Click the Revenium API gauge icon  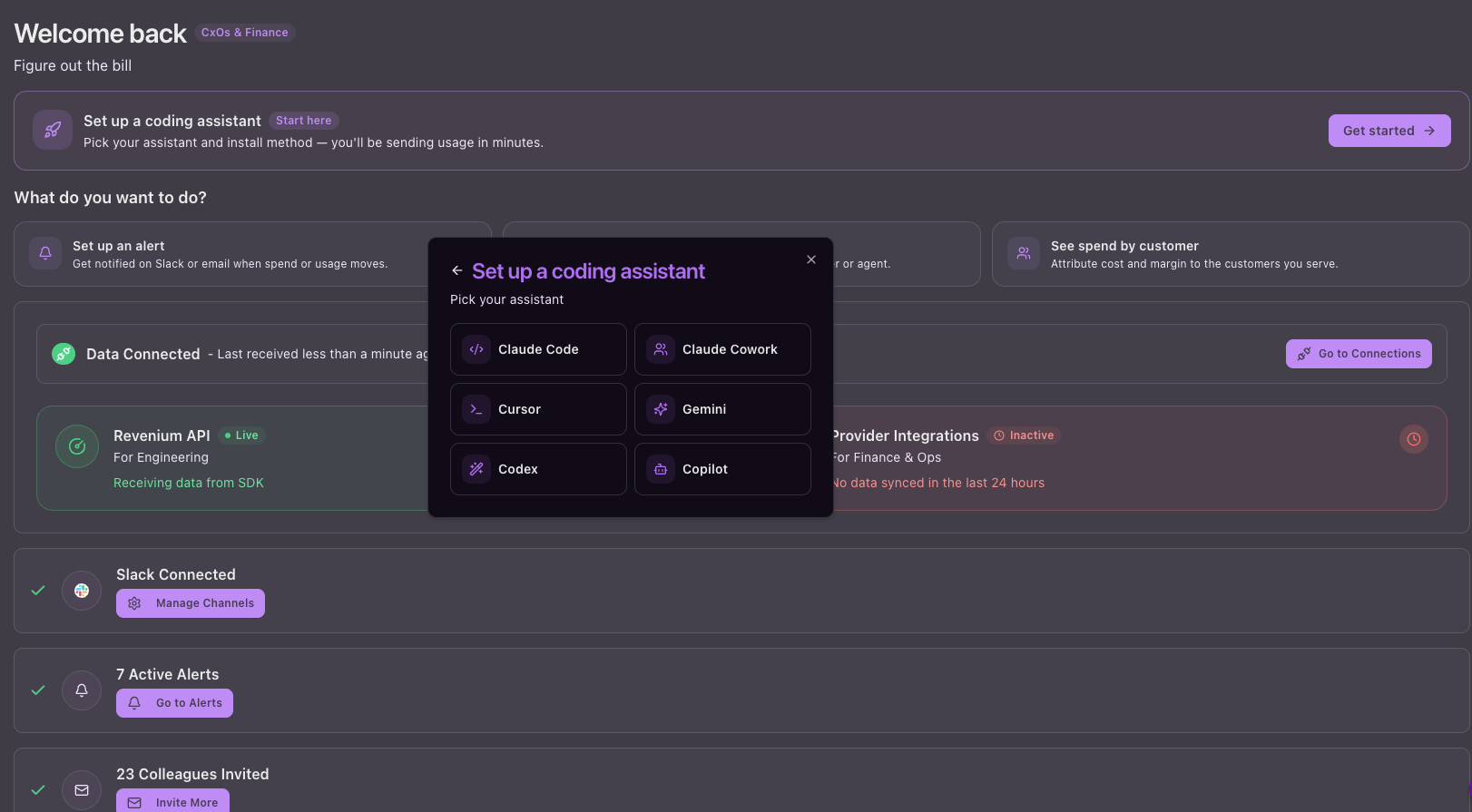click(77, 446)
